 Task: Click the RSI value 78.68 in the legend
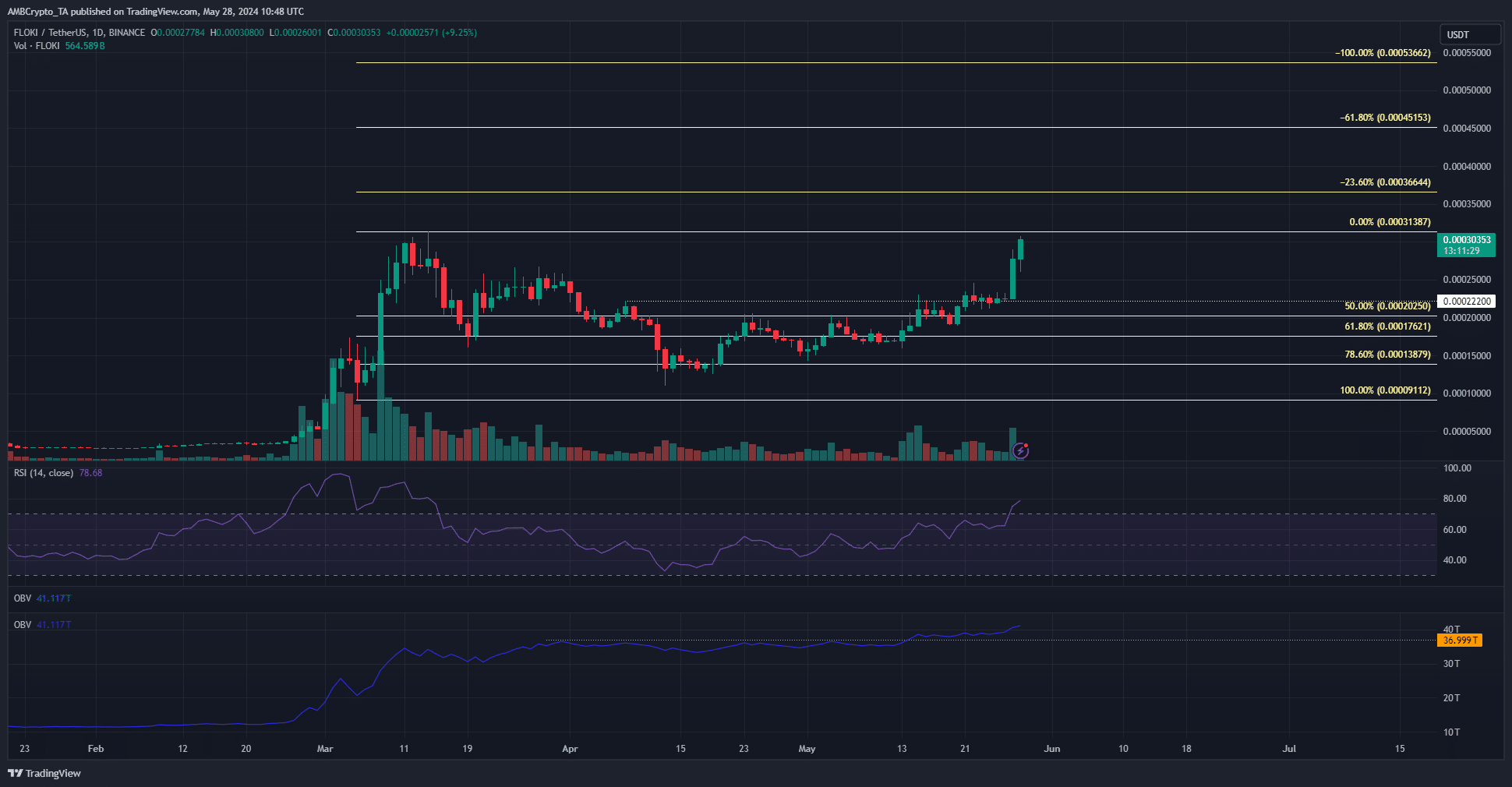[90, 473]
